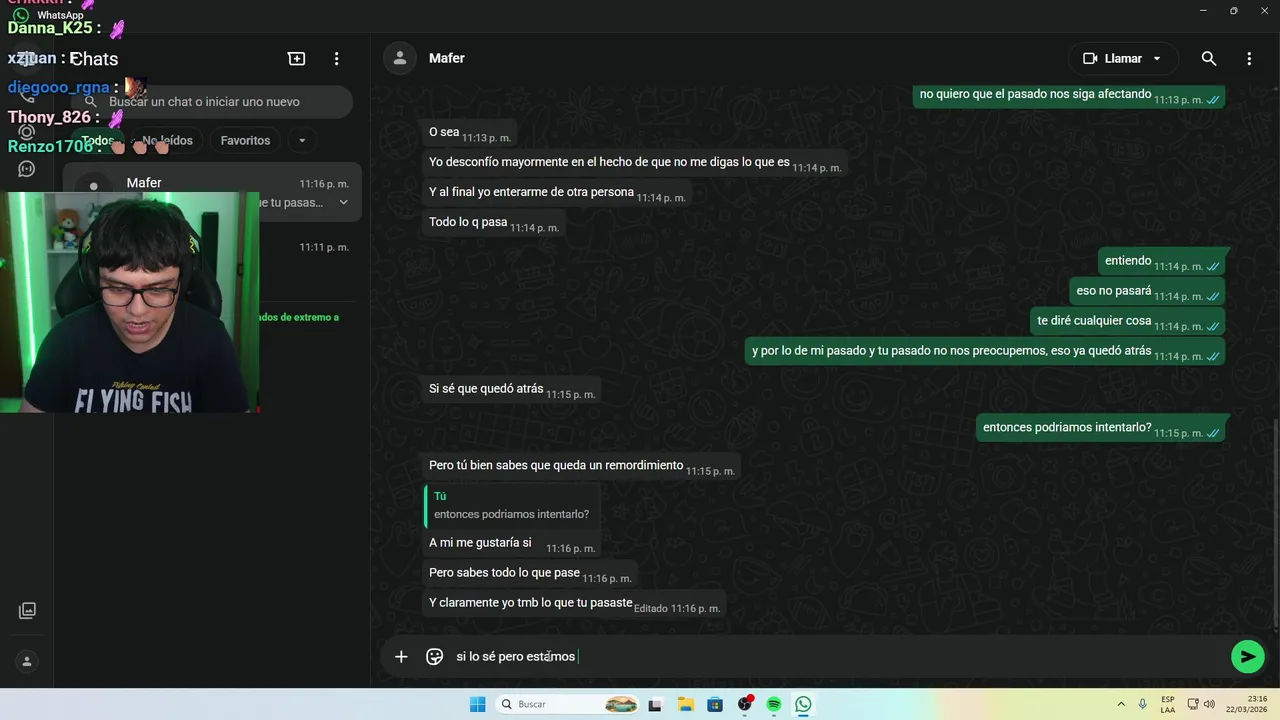The height and width of the screenshot is (720, 1280).
Task: Send the typed message with the green arrow
Action: (1247, 657)
